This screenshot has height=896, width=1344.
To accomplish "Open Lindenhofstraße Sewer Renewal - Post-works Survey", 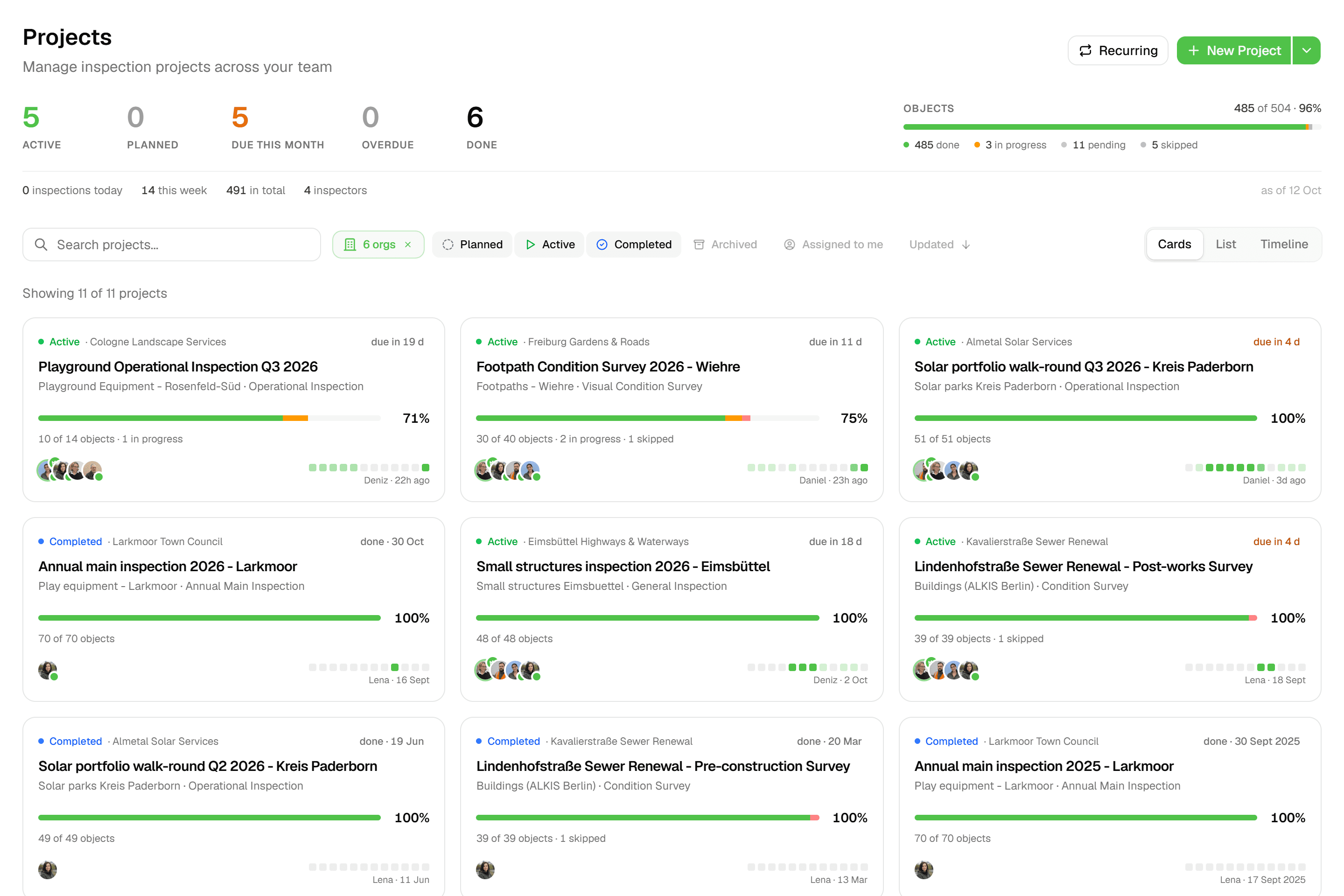I will click(1083, 566).
